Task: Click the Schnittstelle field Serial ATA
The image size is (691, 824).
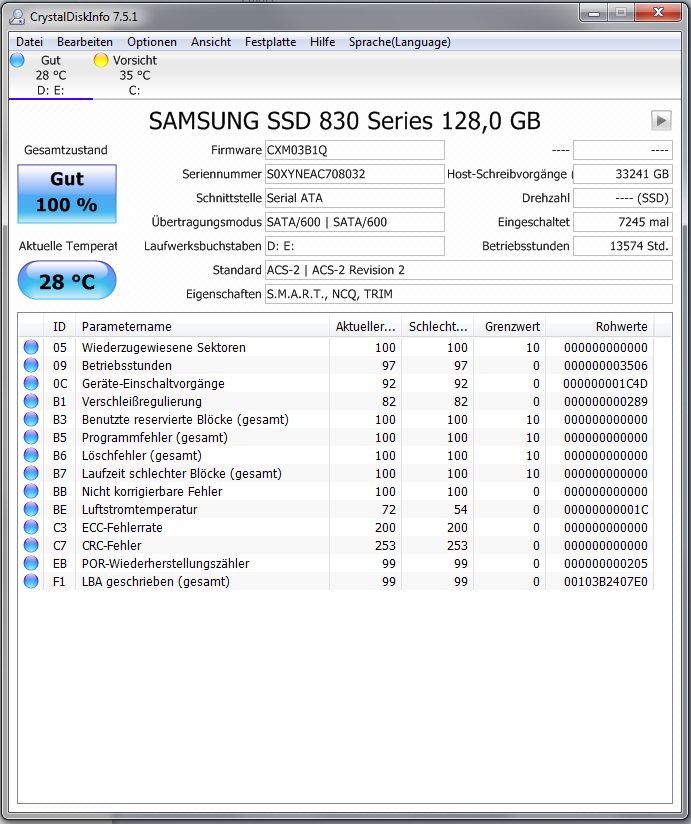Action: point(355,198)
